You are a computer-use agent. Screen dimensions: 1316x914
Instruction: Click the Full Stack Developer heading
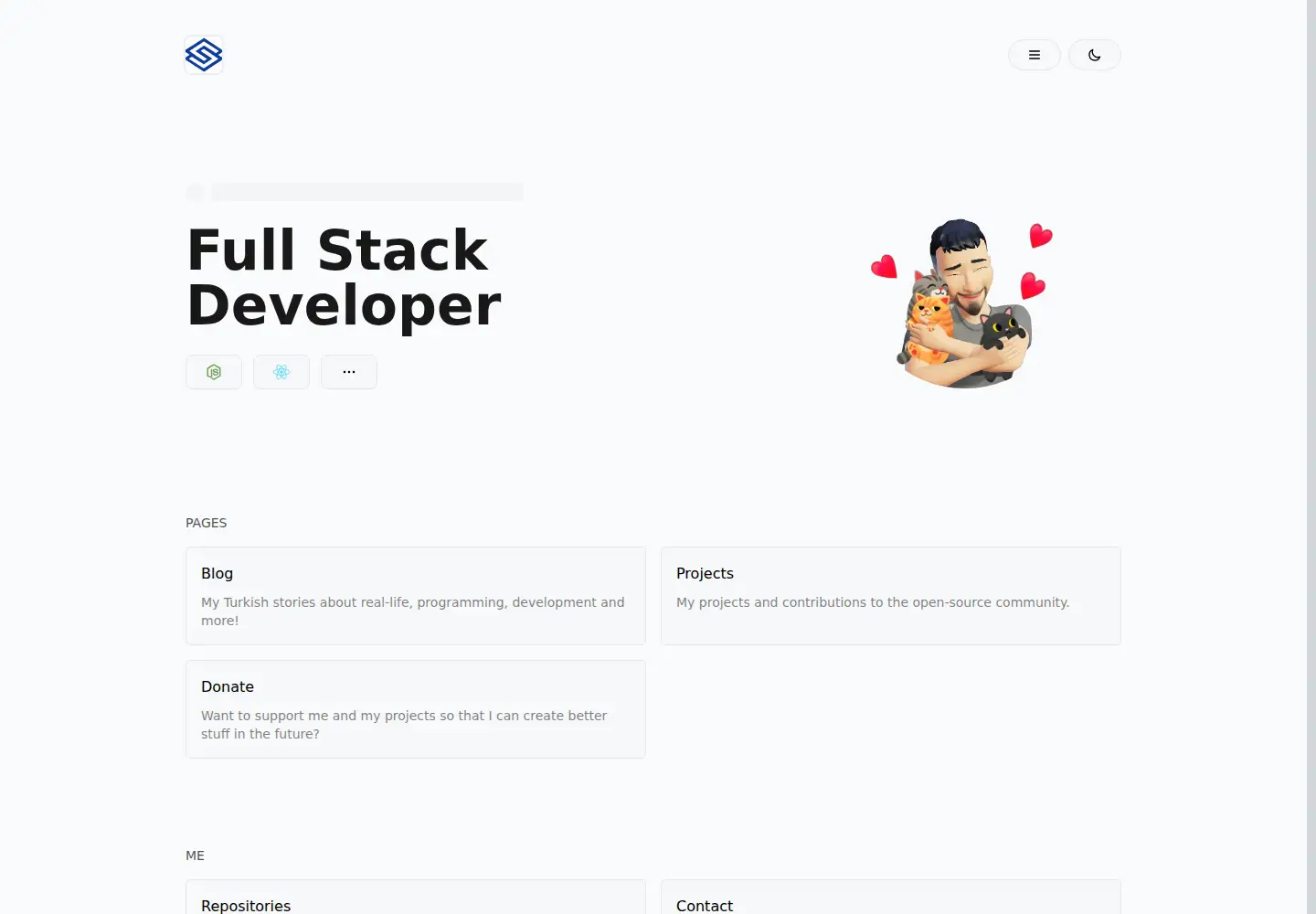[344, 277]
